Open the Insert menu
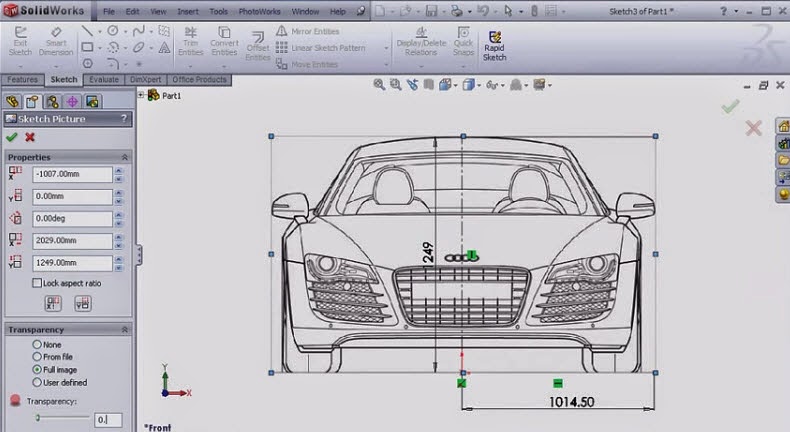This screenshot has width=790, height=432. click(x=187, y=11)
